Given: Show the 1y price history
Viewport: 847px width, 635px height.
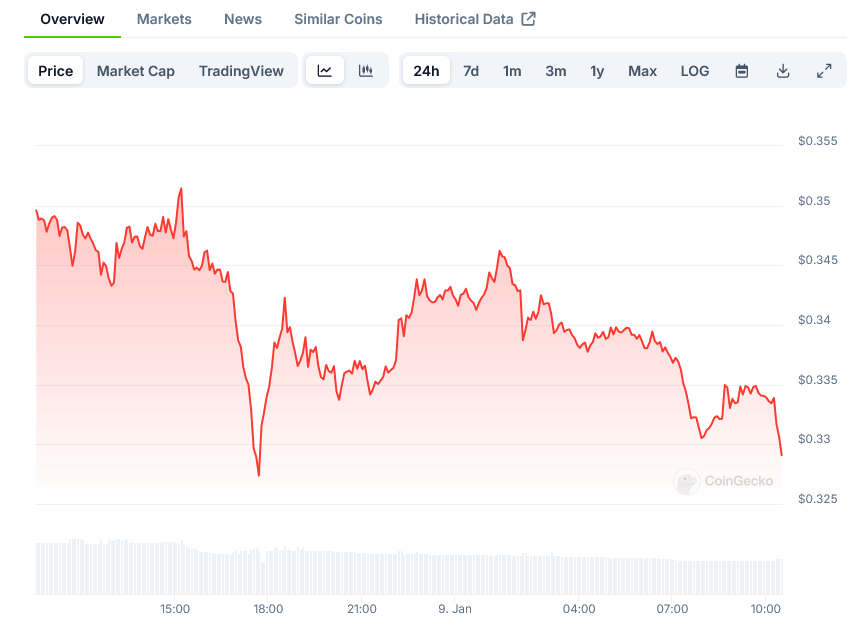Looking at the screenshot, I should click(597, 71).
